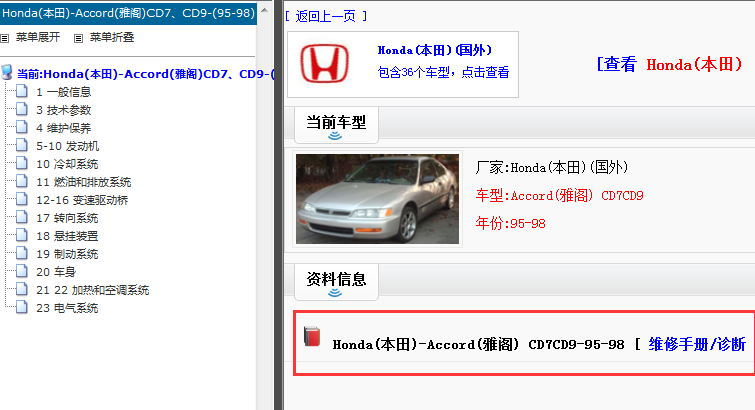Select tree item 20 车身

(56, 272)
